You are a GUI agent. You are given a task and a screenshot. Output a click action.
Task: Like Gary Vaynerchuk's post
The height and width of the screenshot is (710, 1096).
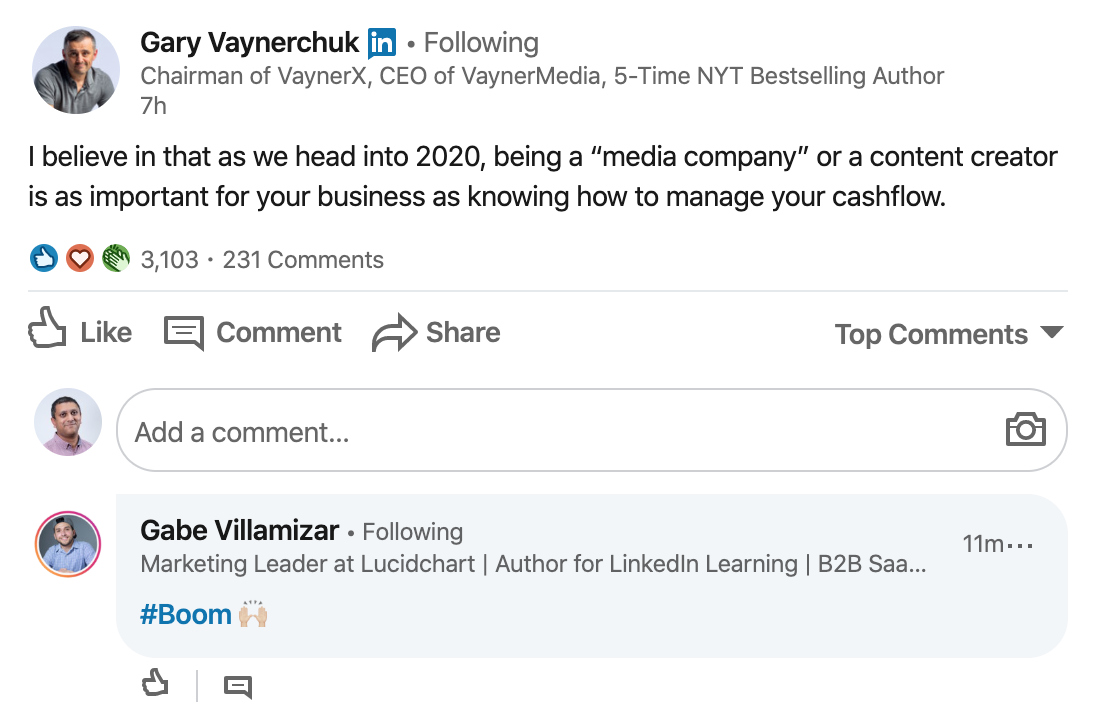coord(80,331)
